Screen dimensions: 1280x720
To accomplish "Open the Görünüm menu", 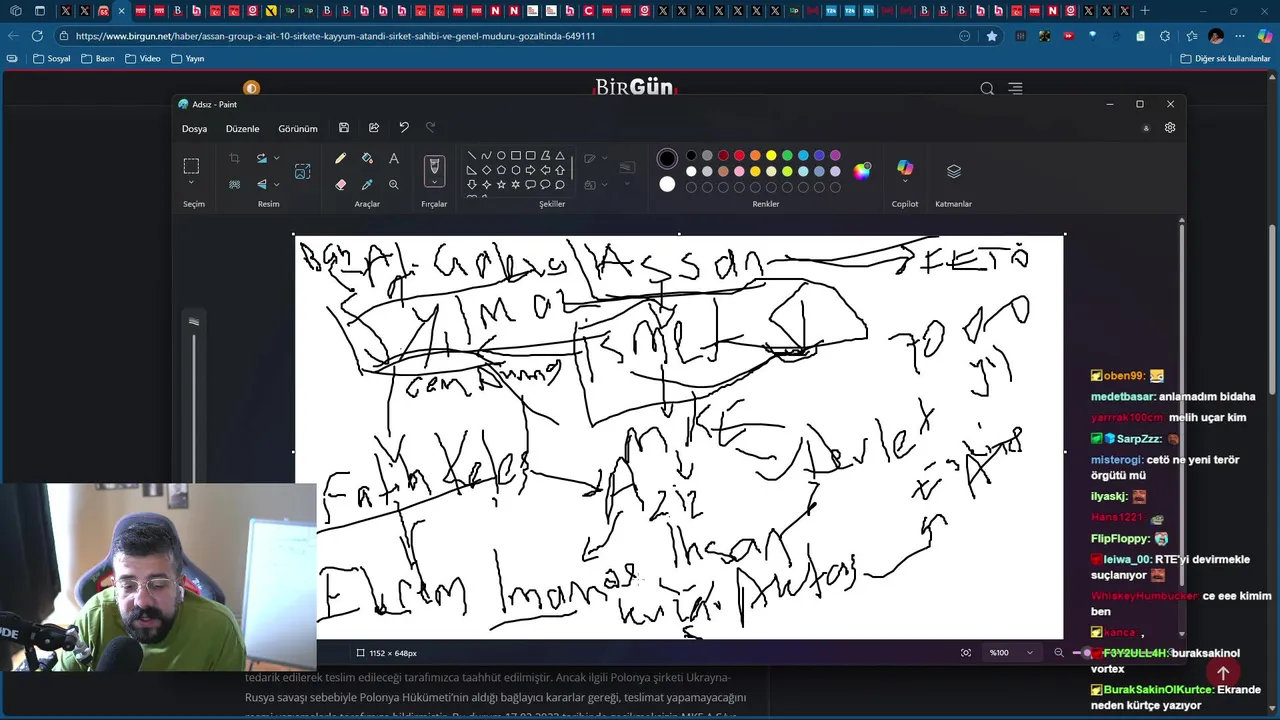I will coord(298,129).
